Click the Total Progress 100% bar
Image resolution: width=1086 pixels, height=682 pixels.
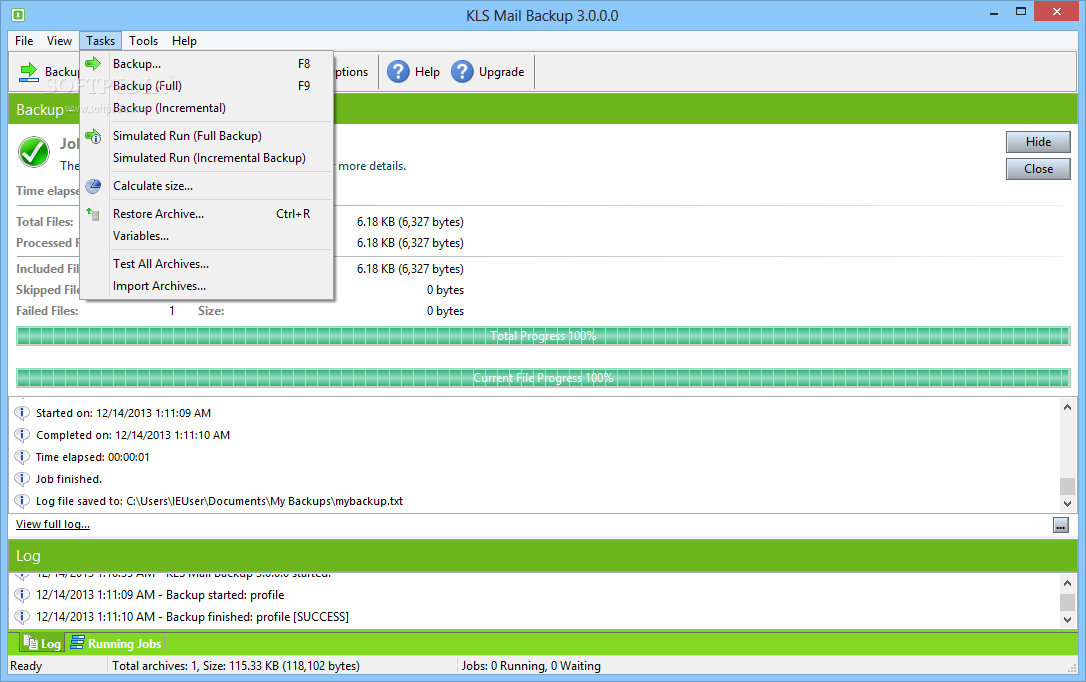click(x=543, y=336)
